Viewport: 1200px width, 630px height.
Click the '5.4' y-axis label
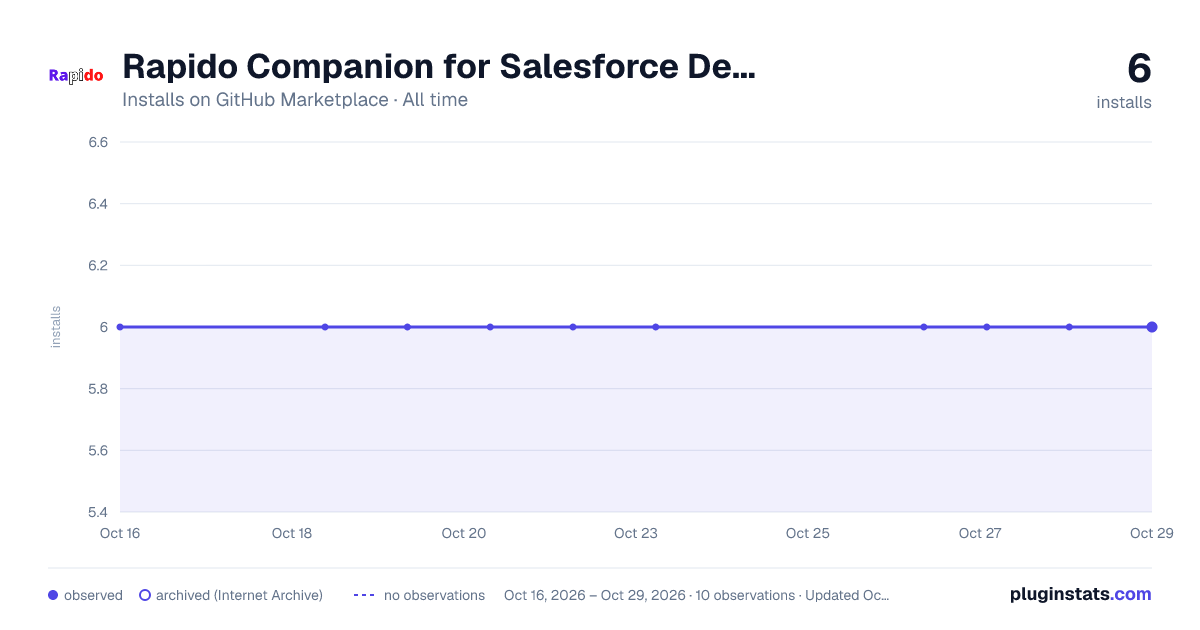[x=98, y=512]
